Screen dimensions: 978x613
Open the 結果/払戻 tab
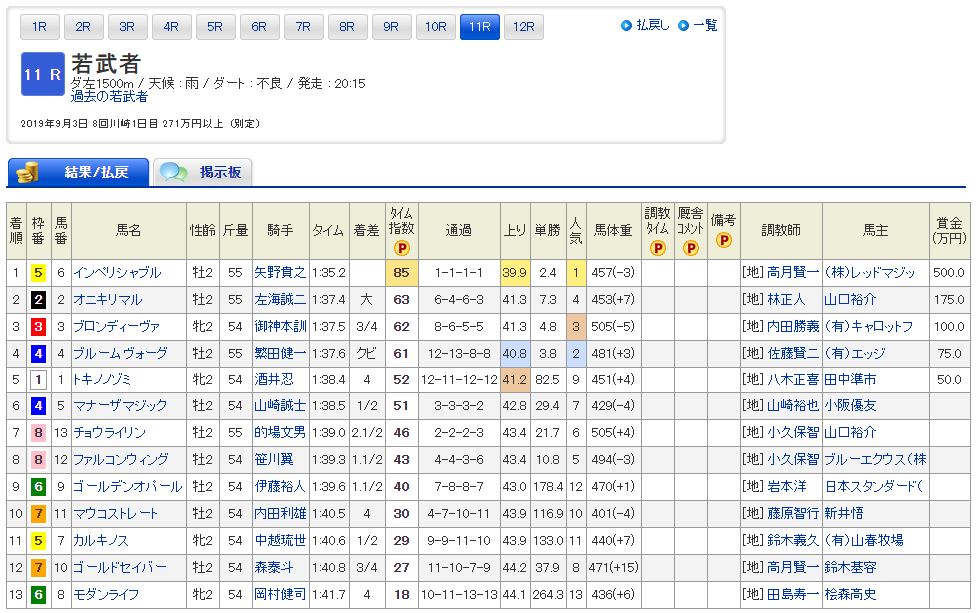pyautogui.click(x=78, y=172)
